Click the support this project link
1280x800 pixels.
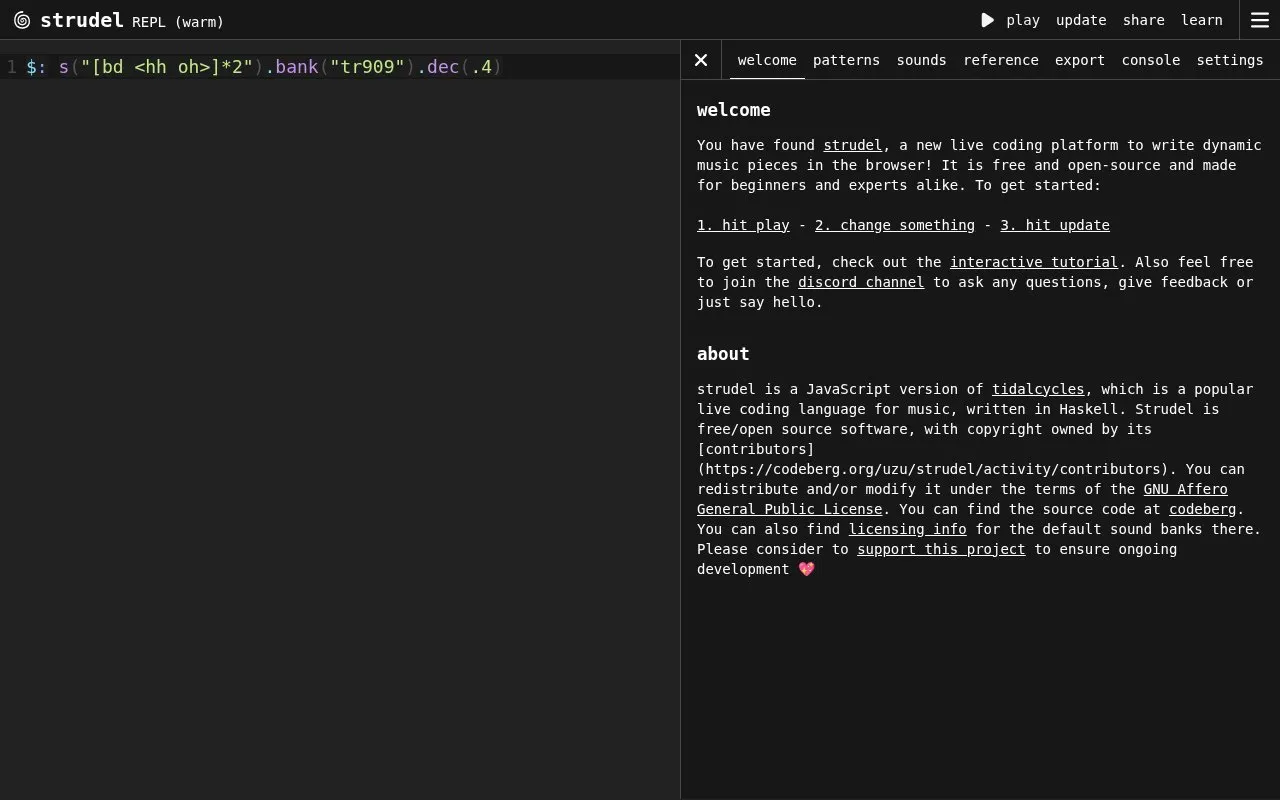click(941, 549)
